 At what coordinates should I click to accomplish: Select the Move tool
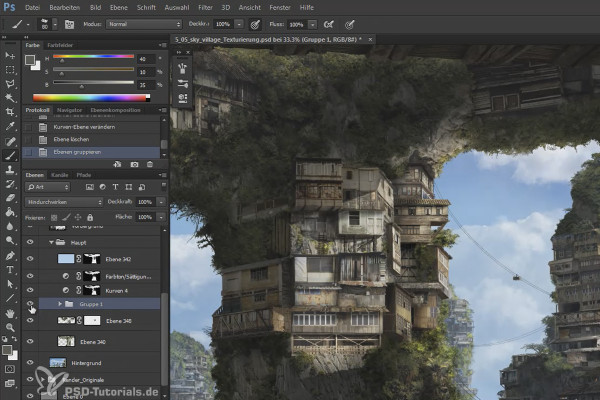(x=10, y=56)
